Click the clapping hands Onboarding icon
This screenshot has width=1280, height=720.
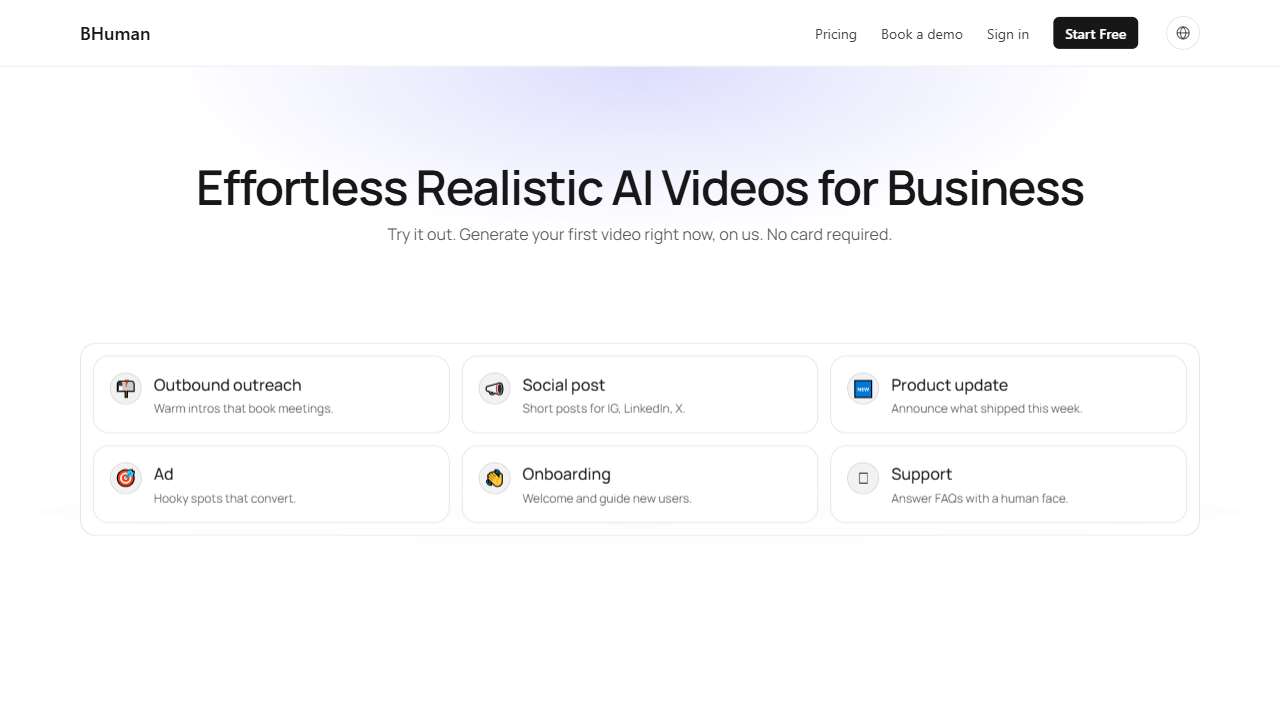pos(494,478)
